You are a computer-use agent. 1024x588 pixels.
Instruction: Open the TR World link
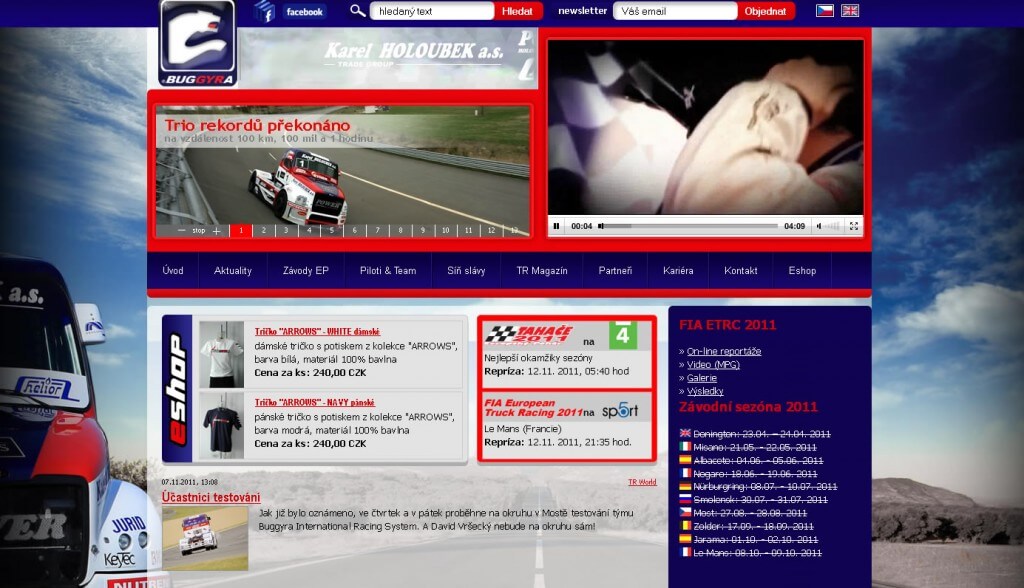point(642,482)
